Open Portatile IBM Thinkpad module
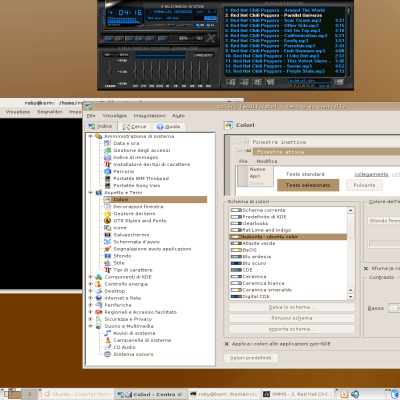This screenshot has width=400, height=400. [136, 178]
